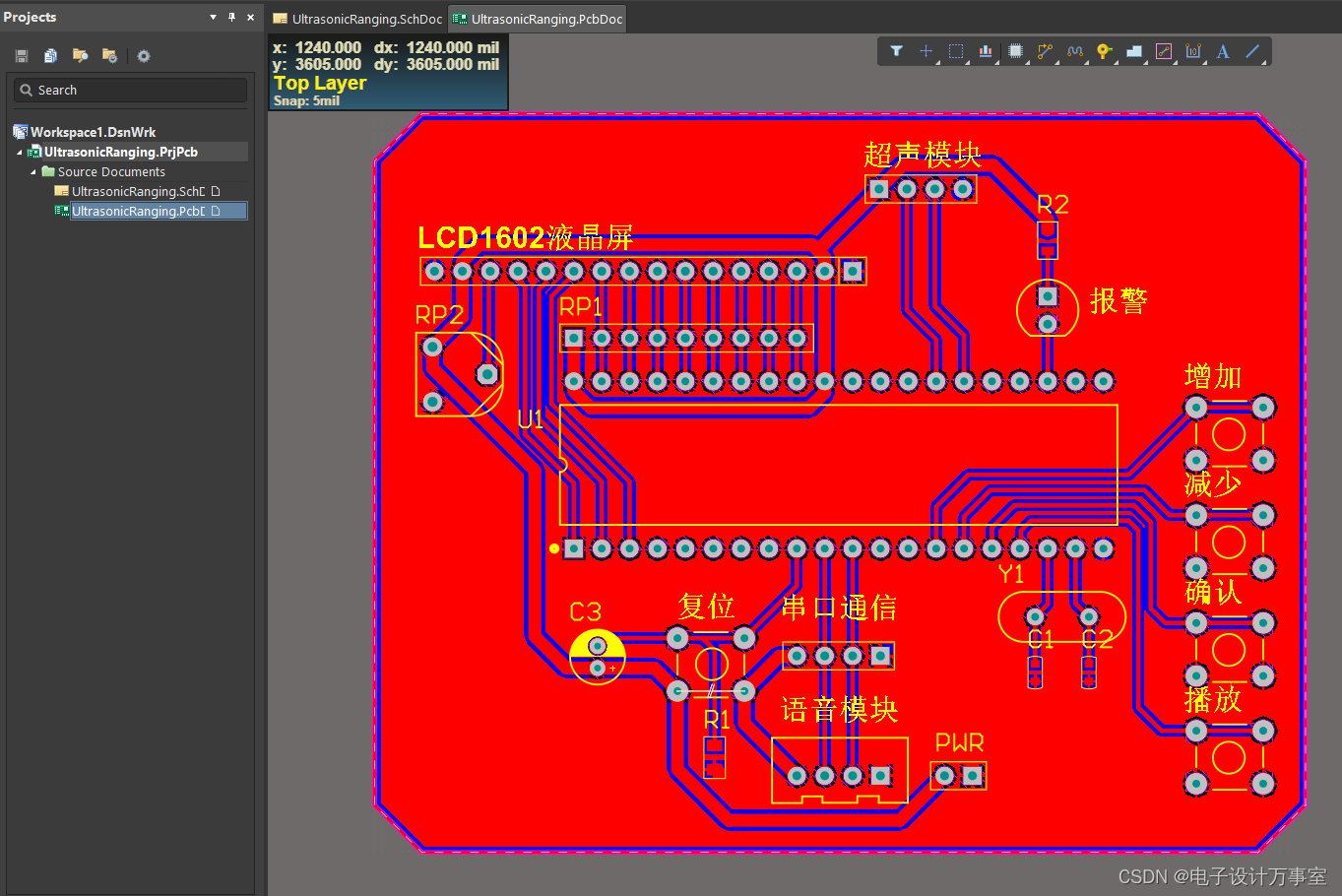Select the place dimension tool

[x=1193, y=51]
